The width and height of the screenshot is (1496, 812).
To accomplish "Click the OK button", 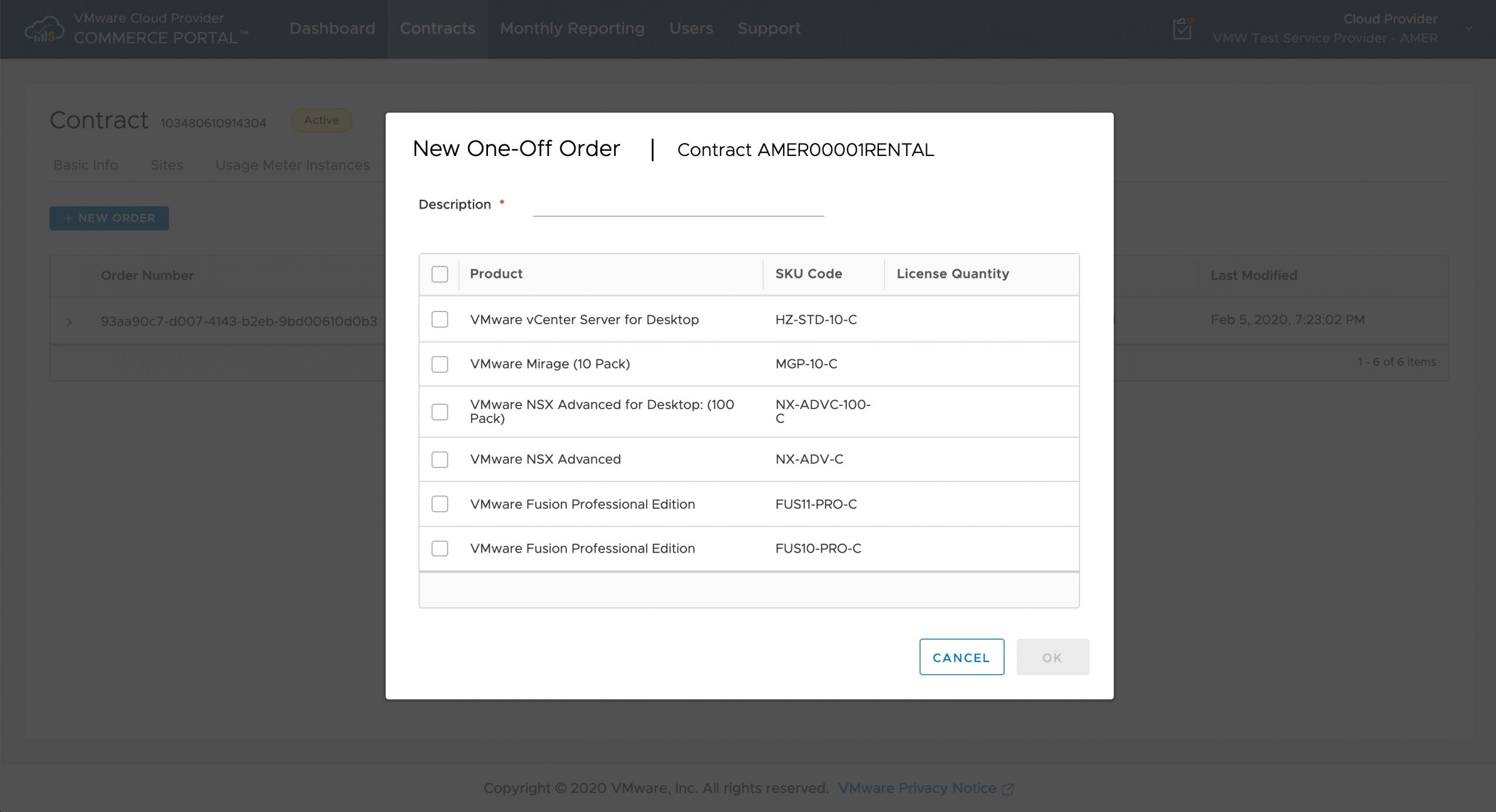I will point(1052,657).
